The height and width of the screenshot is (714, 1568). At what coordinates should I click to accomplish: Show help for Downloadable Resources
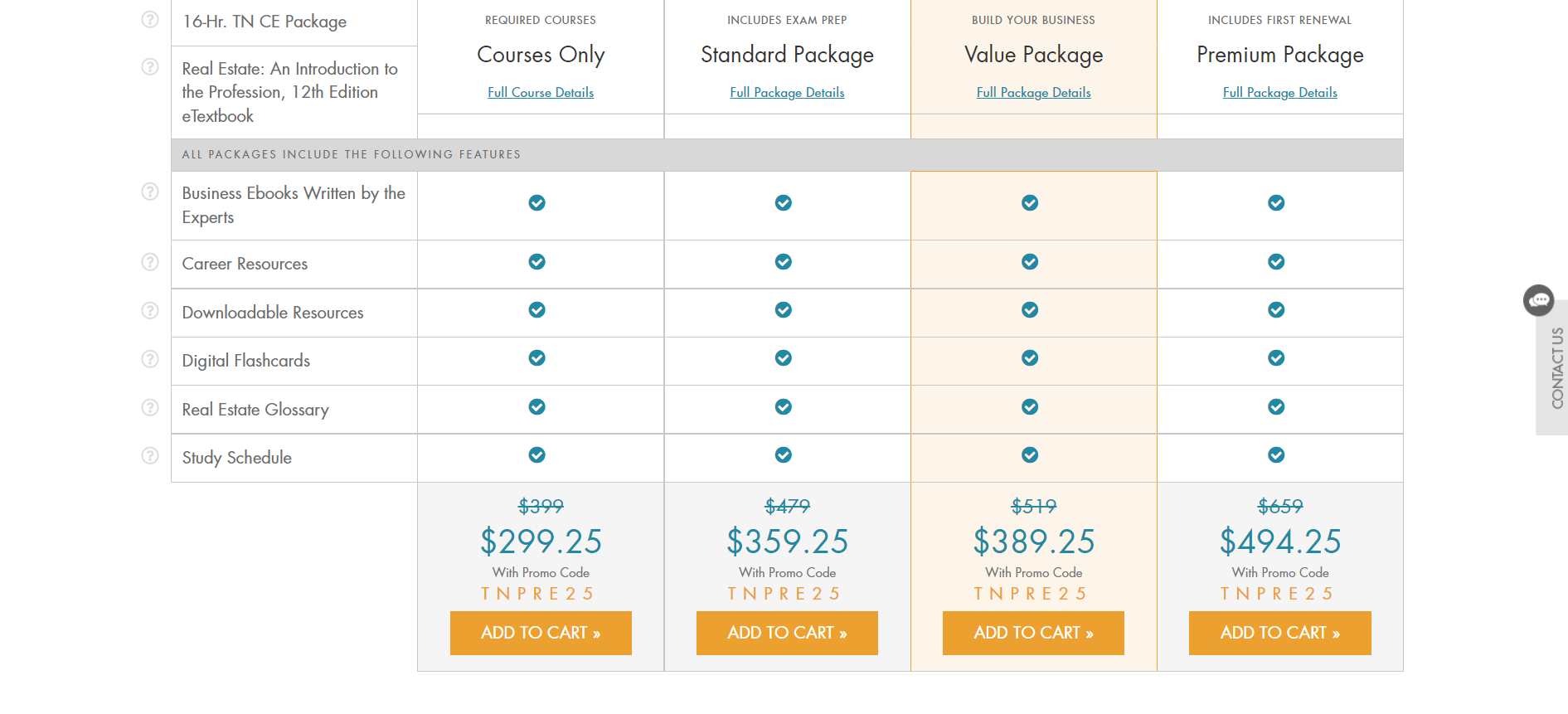150,310
